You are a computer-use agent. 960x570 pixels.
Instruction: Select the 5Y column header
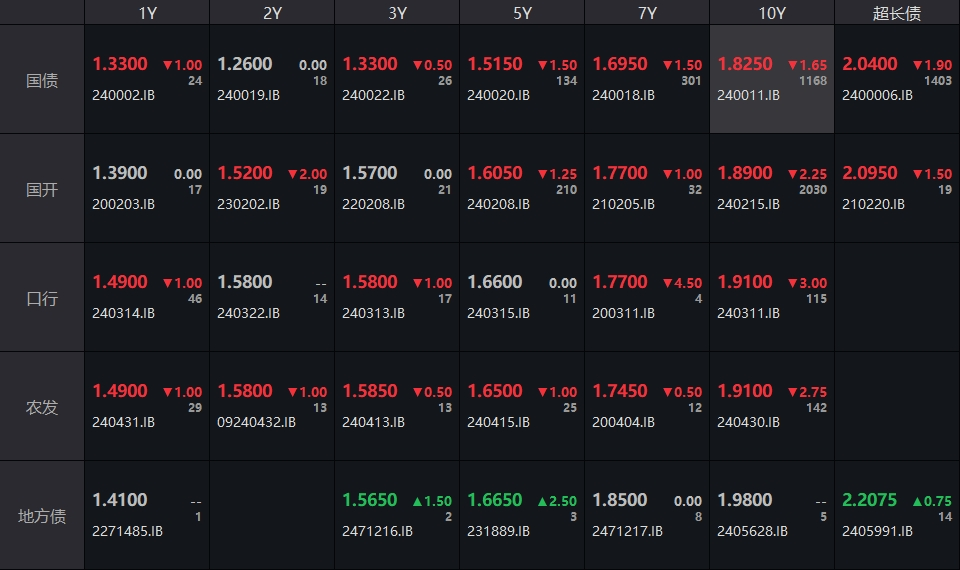(x=522, y=13)
